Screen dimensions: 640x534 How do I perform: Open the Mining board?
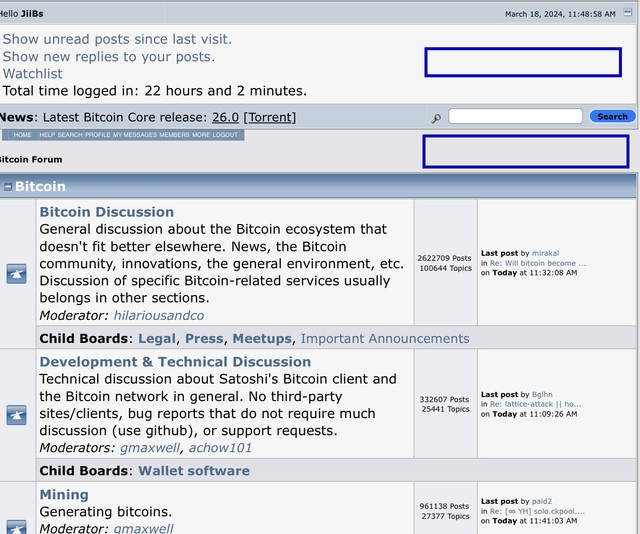pos(64,494)
